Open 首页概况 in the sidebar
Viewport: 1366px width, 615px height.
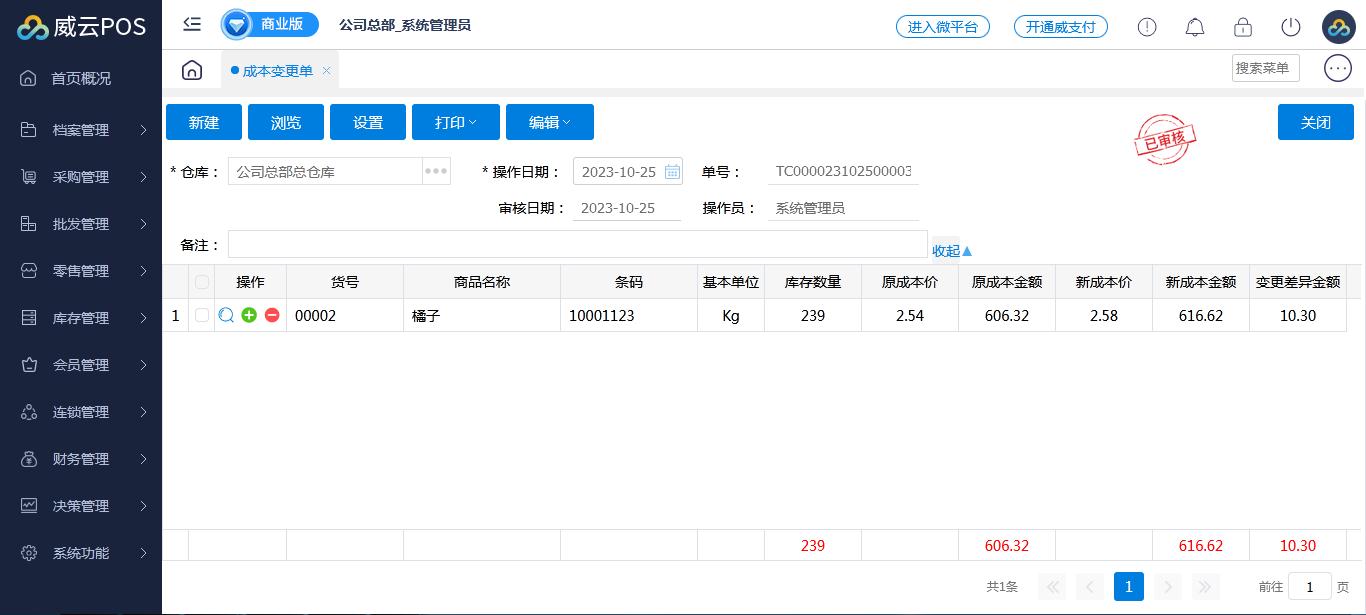coord(81,78)
